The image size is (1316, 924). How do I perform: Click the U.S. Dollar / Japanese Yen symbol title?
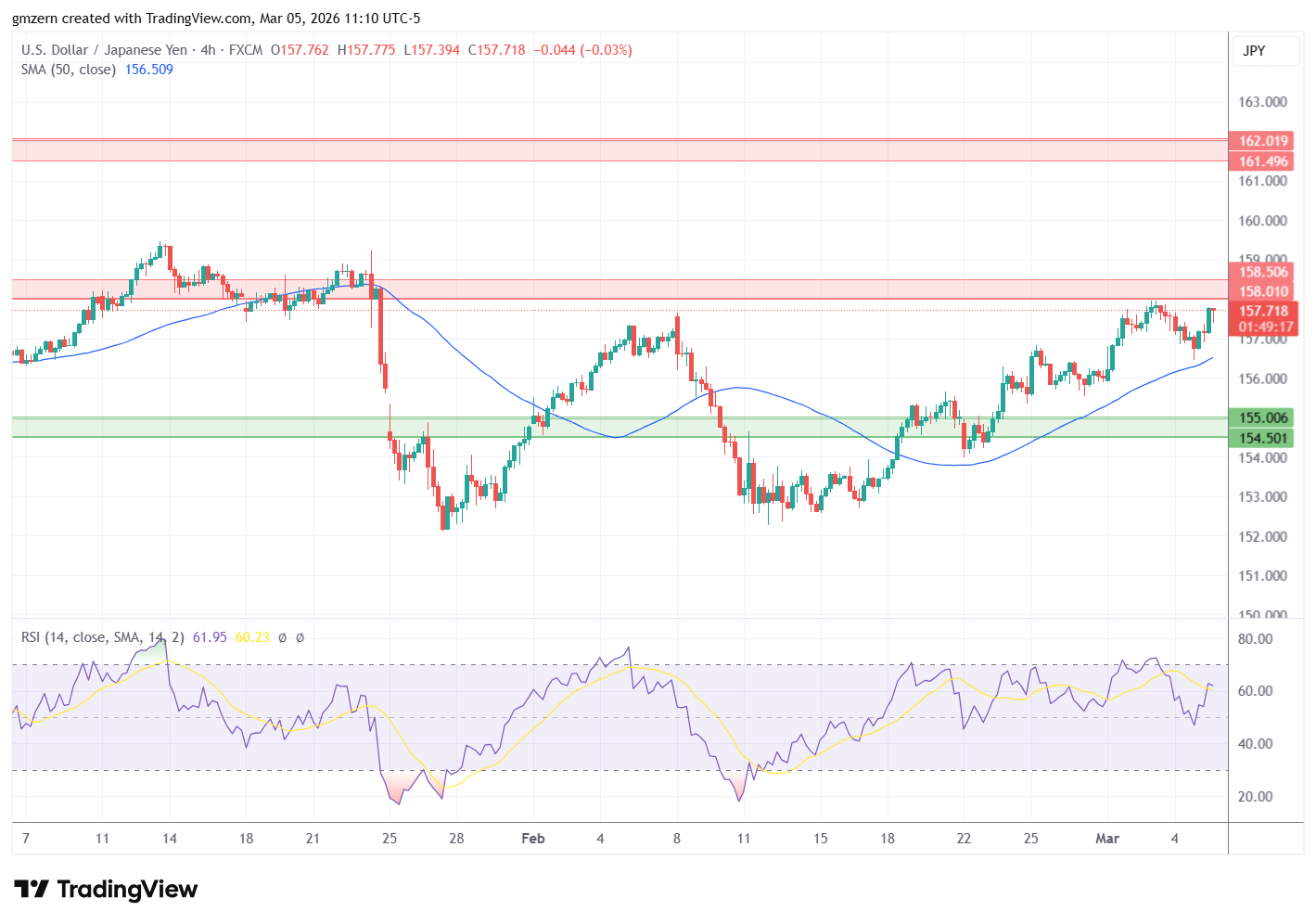click(x=104, y=50)
